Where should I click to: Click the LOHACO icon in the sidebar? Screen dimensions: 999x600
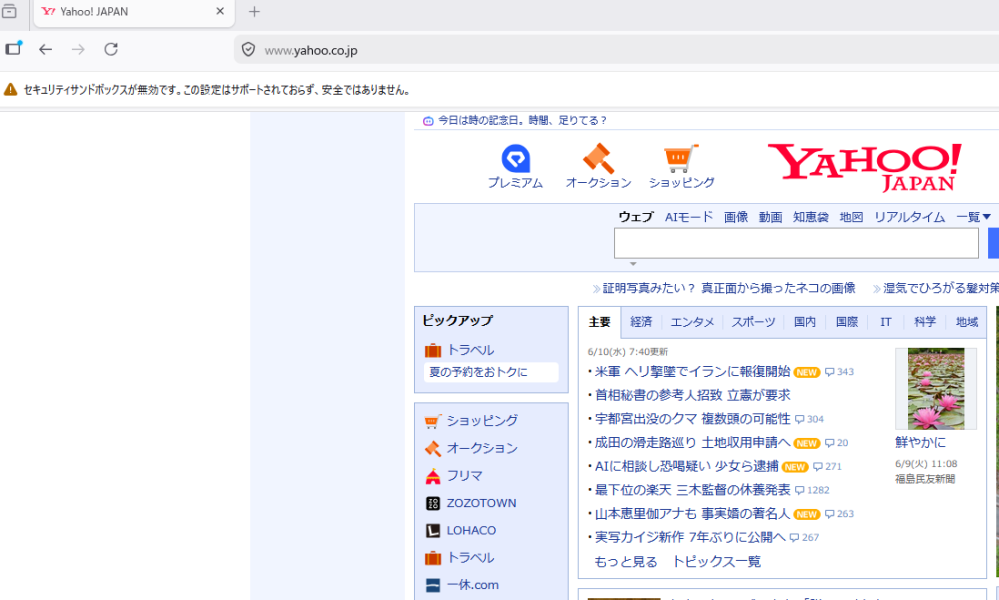433,531
